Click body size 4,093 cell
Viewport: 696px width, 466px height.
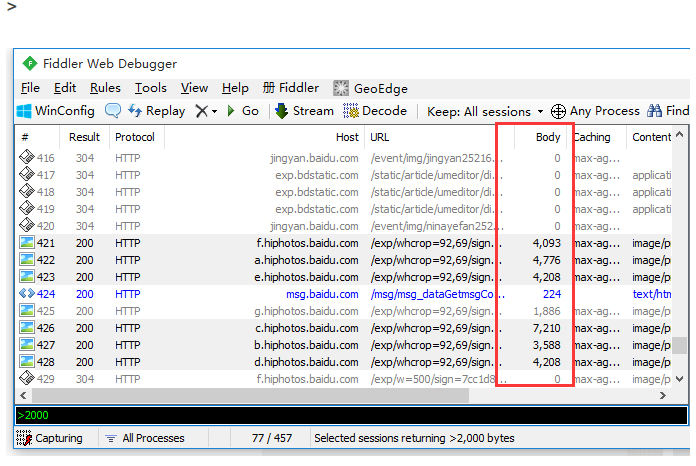[x=546, y=243]
